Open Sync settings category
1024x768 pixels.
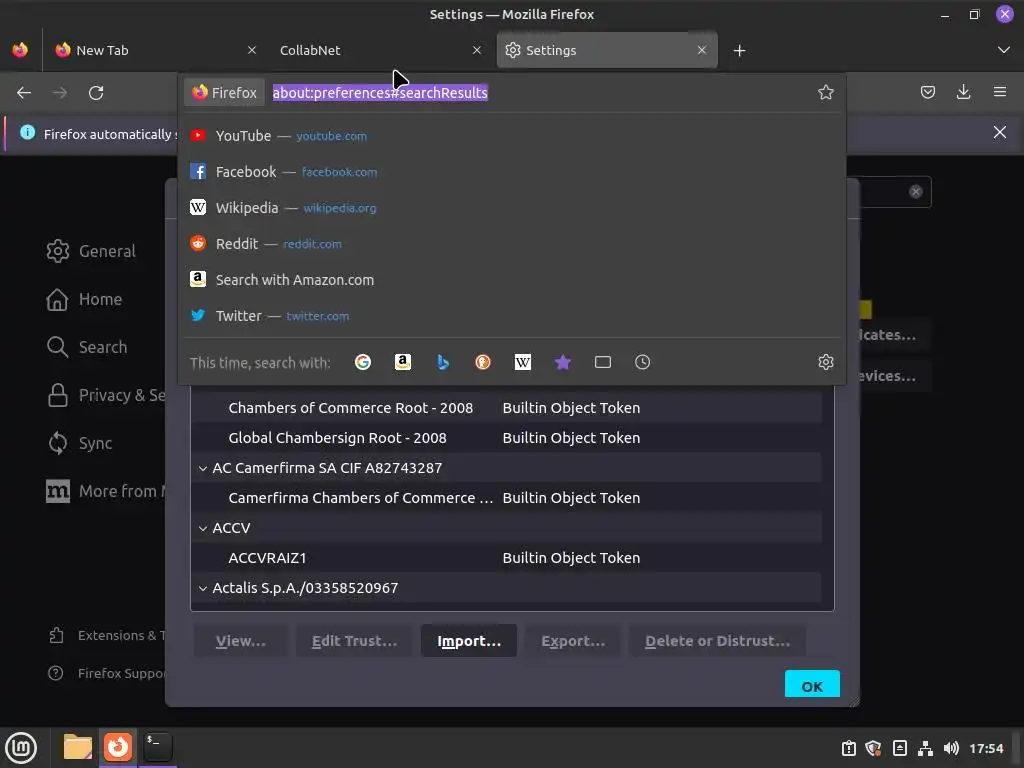click(80, 443)
